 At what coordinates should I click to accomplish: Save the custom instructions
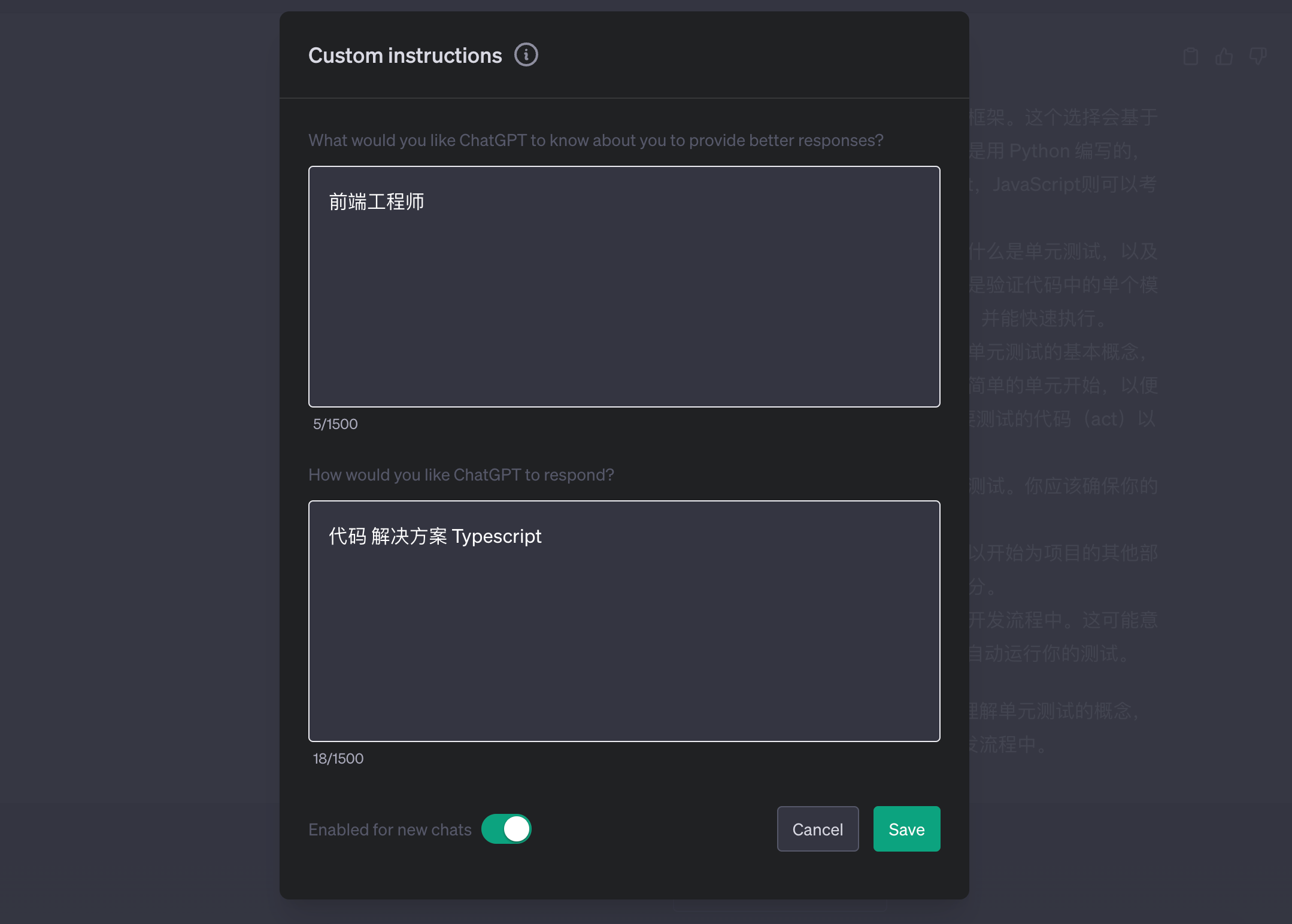tap(906, 829)
